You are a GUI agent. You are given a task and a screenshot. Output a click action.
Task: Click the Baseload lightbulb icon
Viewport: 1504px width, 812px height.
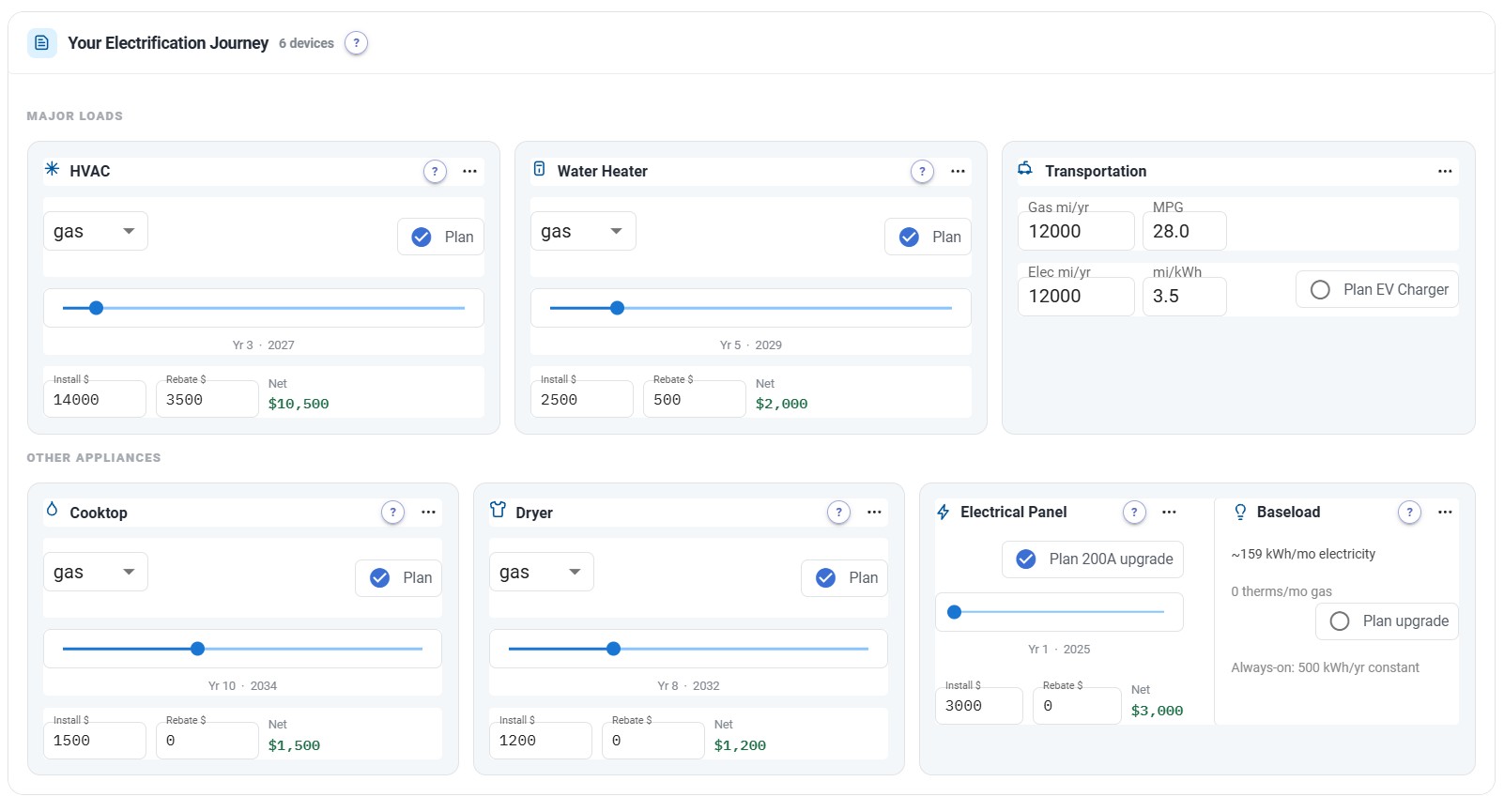coord(1240,512)
